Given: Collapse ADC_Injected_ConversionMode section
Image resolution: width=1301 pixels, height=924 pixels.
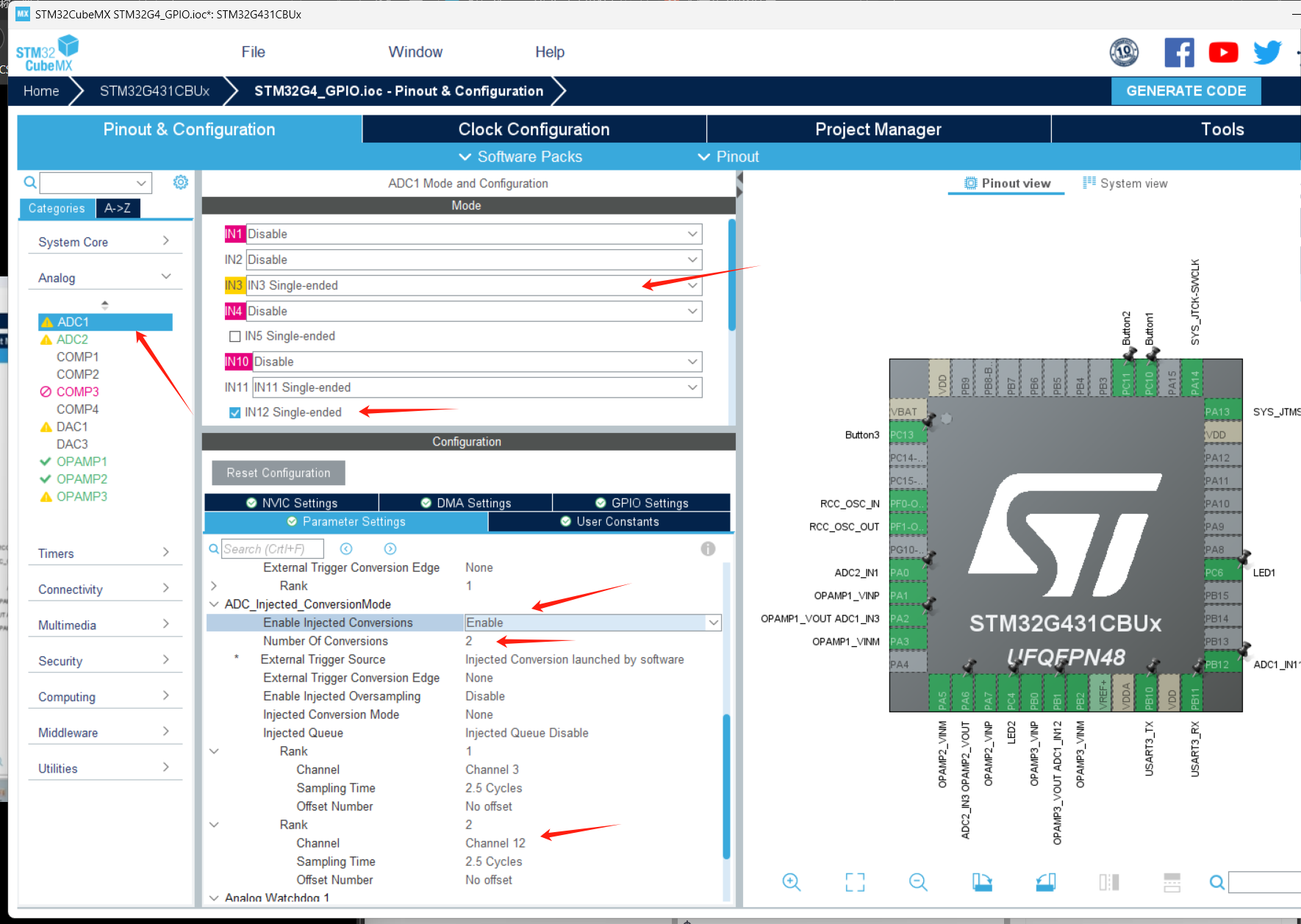Looking at the screenshot, I should 214,604.
